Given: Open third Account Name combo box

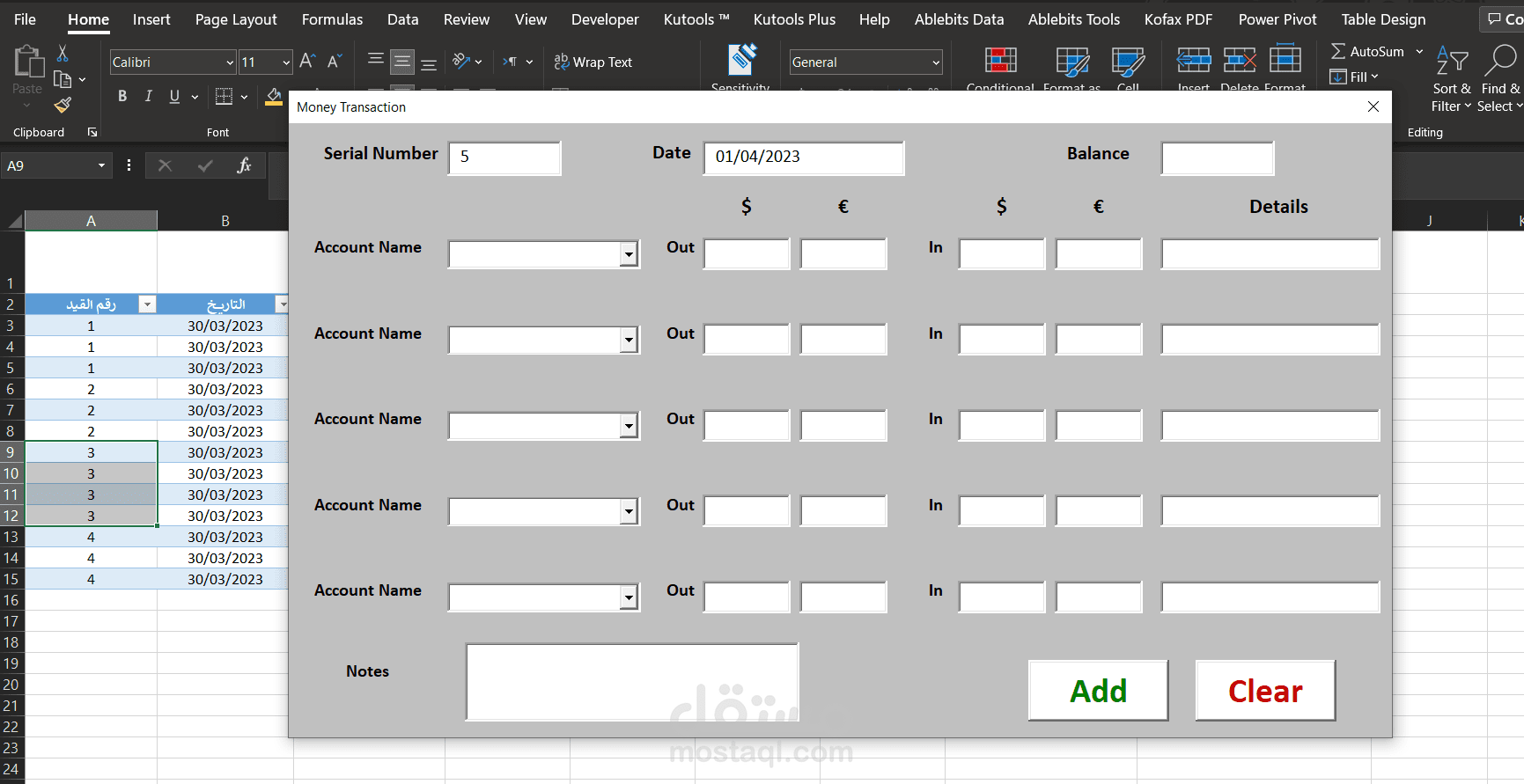Looking at the screenshot, I should pos(629,426).
